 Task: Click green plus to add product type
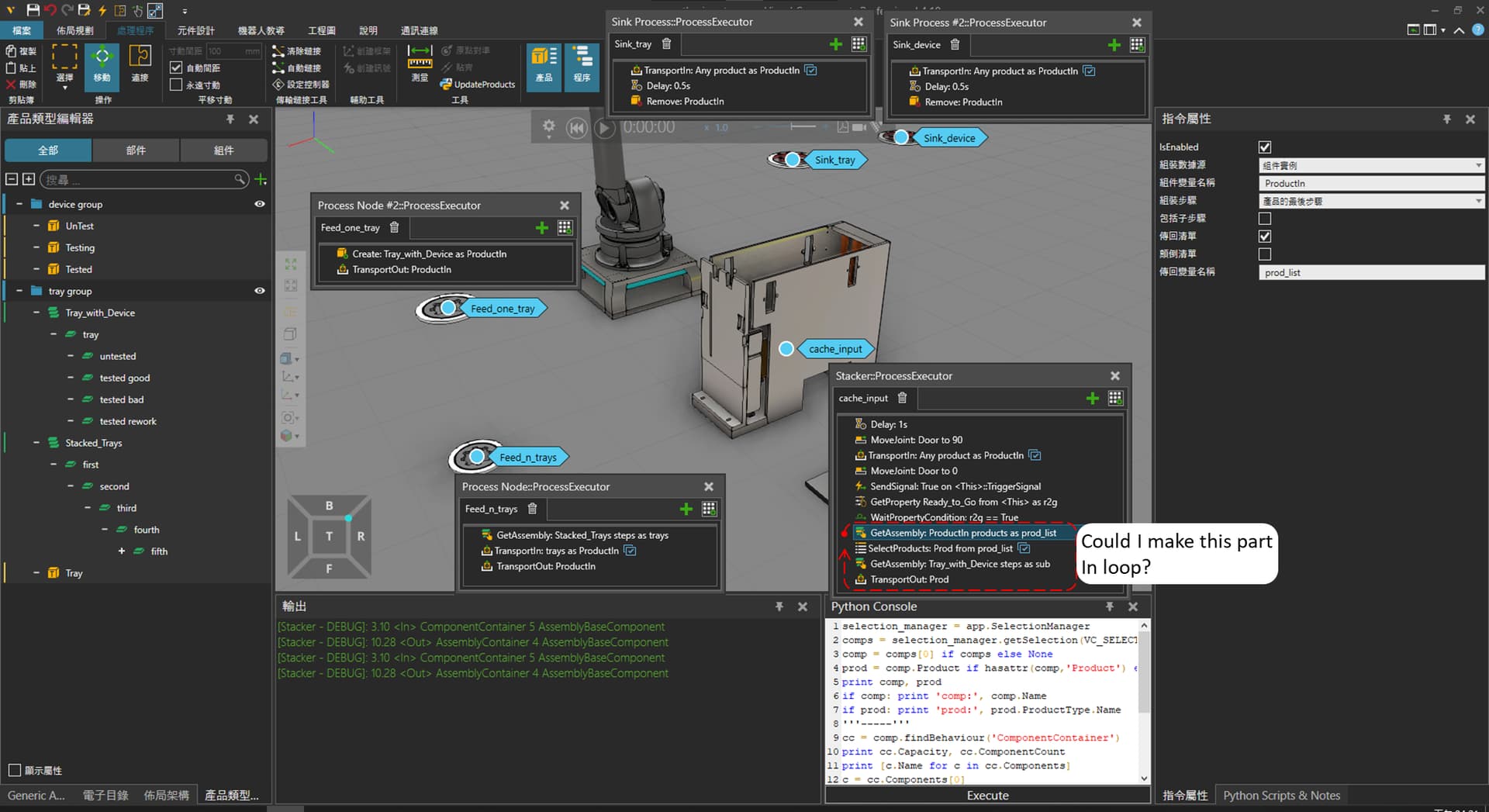pyautogui.click(x=261, y=180)
